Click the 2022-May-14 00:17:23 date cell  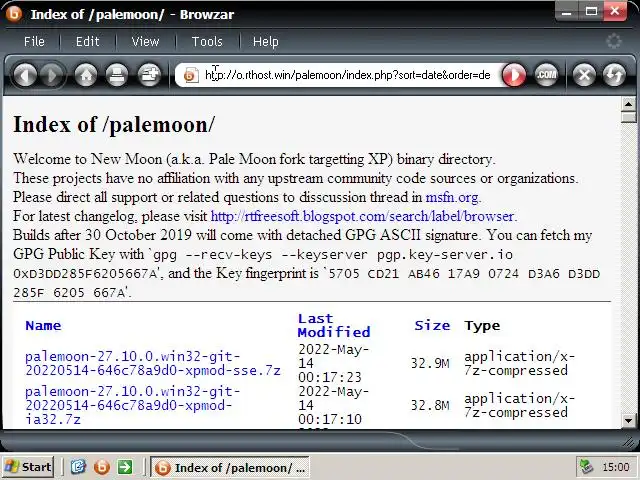[x=333, y=363]
